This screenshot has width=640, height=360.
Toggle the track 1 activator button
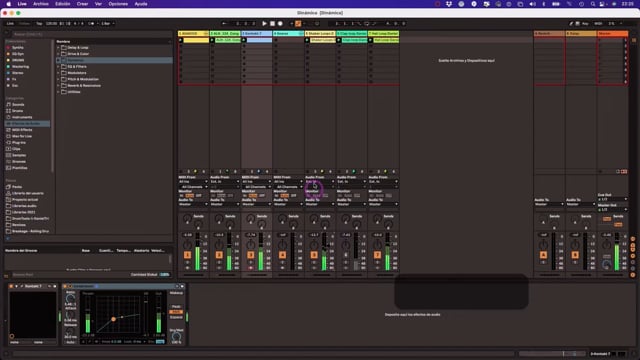pos(187,255)
